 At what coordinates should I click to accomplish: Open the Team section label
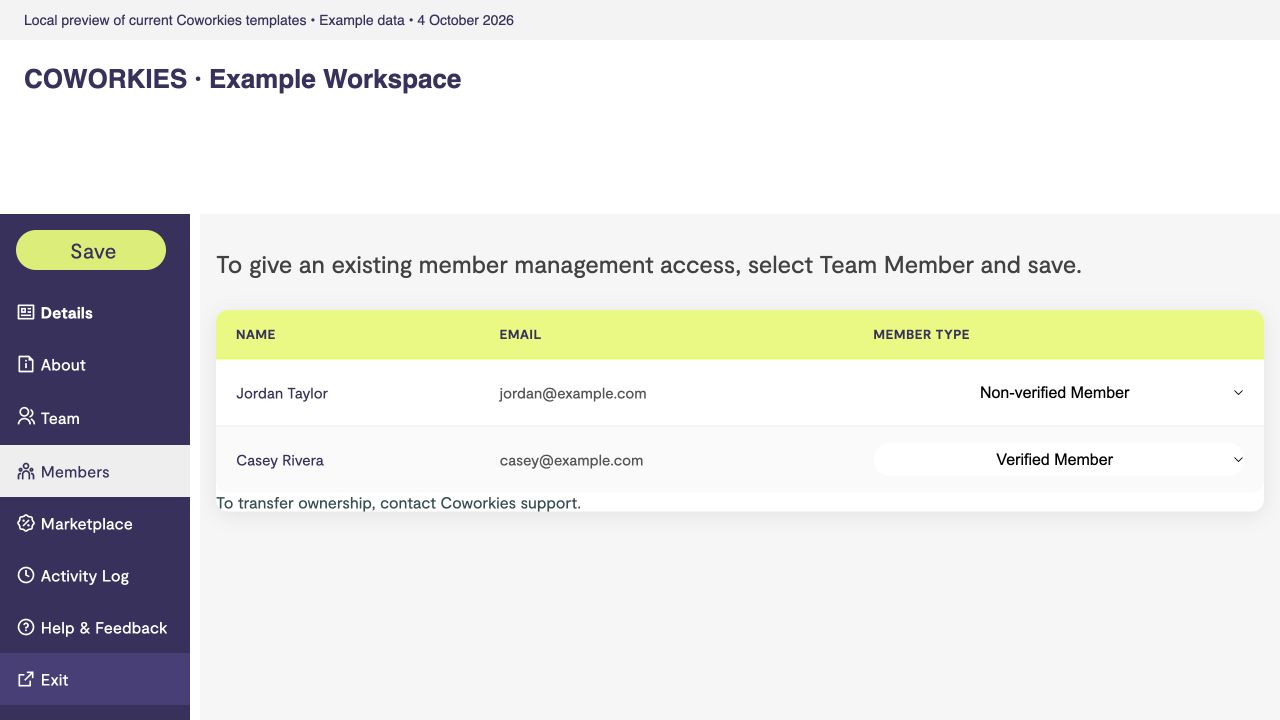[x=60, y=418]
